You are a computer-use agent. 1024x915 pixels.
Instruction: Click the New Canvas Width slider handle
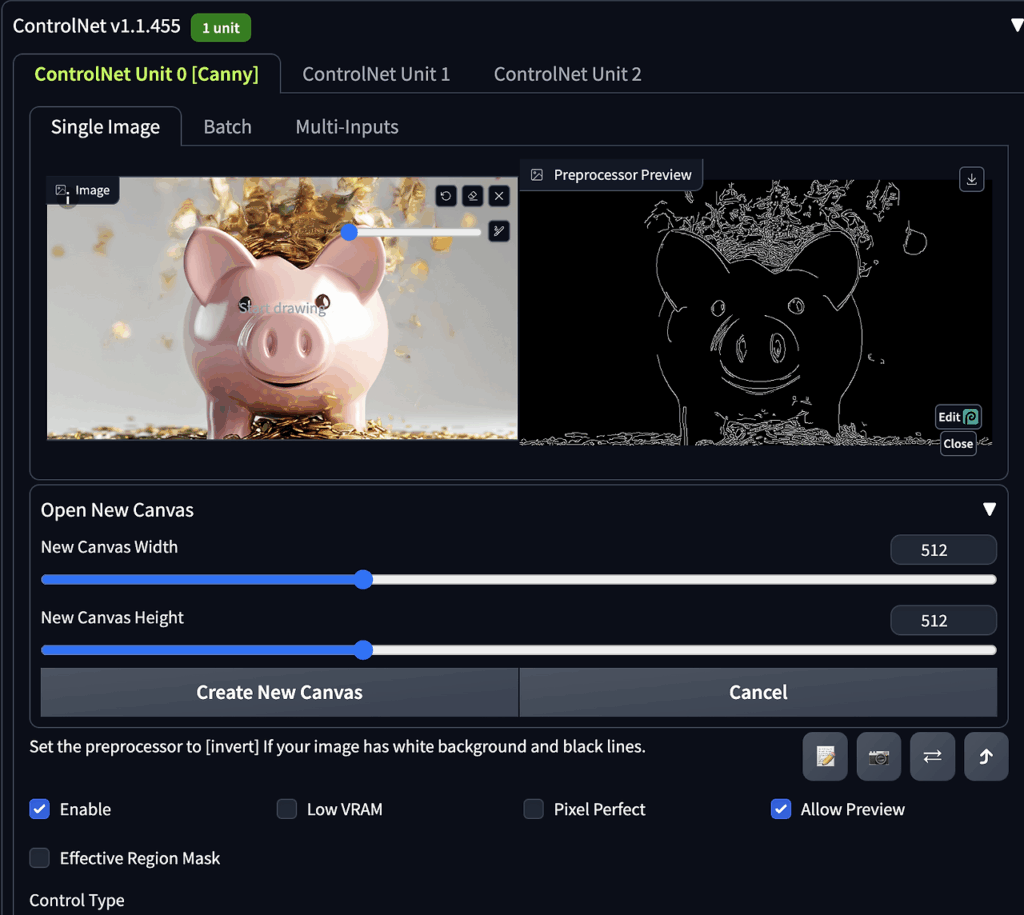click(363, 580)
